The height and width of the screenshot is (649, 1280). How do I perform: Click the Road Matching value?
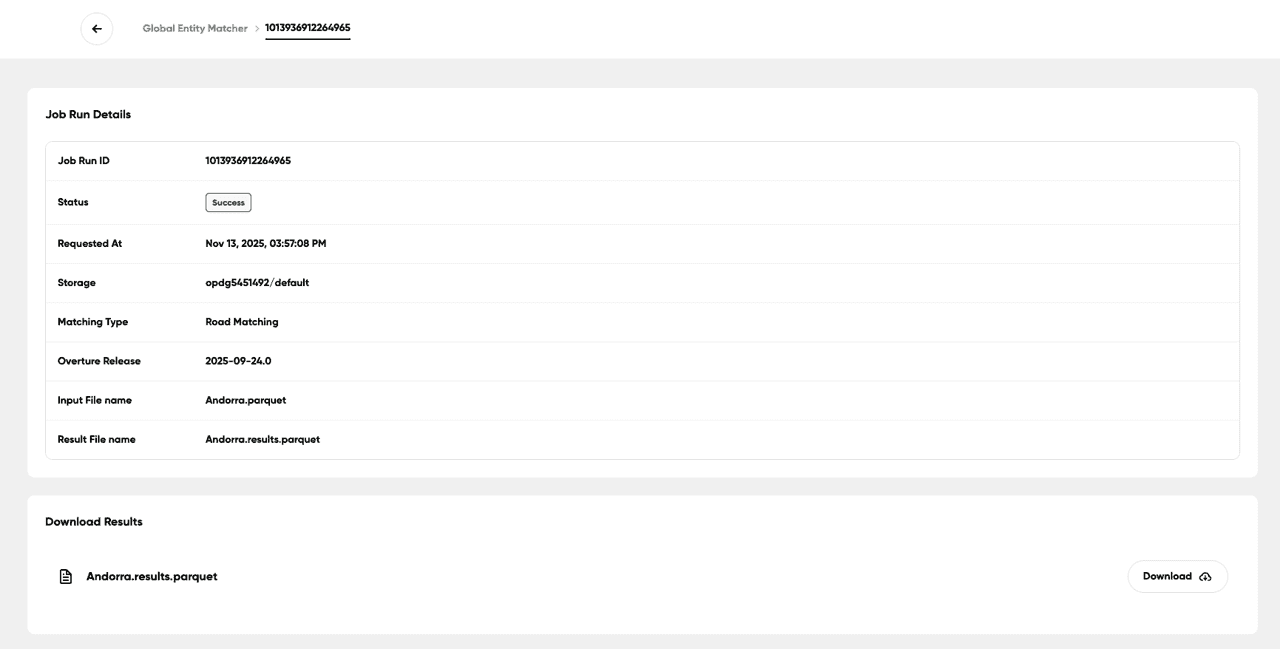coord(242,322)
